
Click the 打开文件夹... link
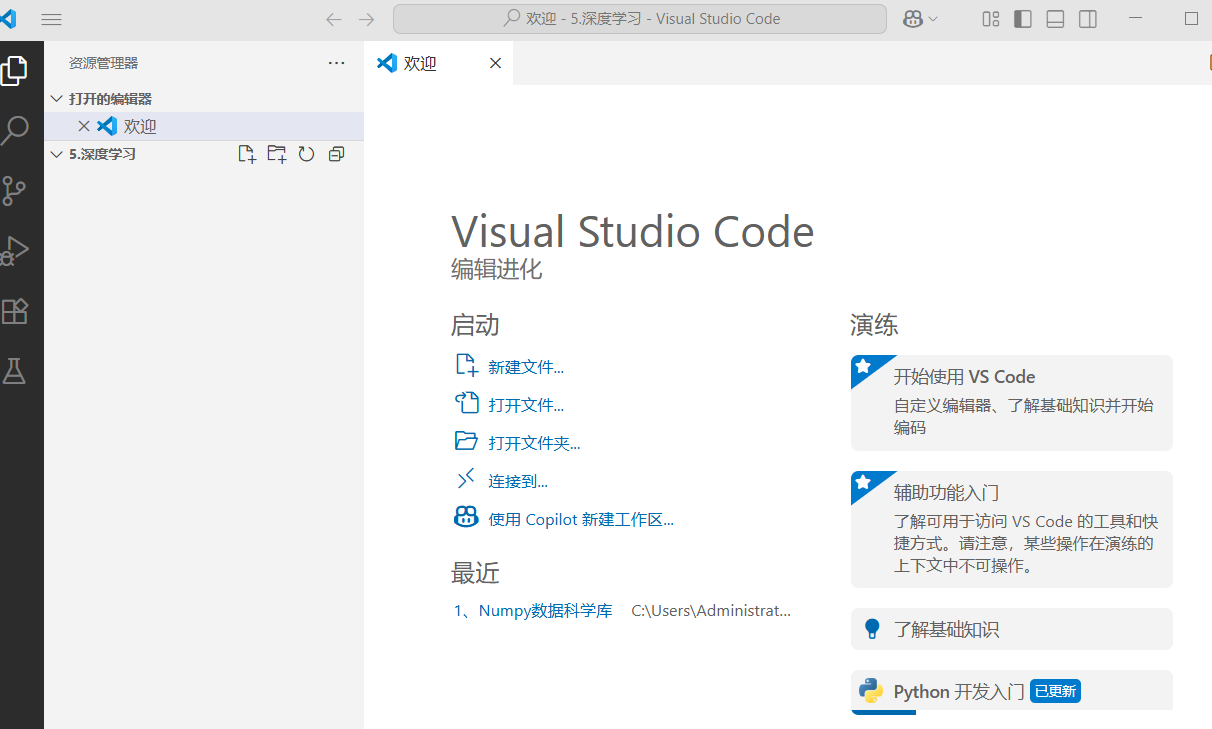(x=534, y=443)
